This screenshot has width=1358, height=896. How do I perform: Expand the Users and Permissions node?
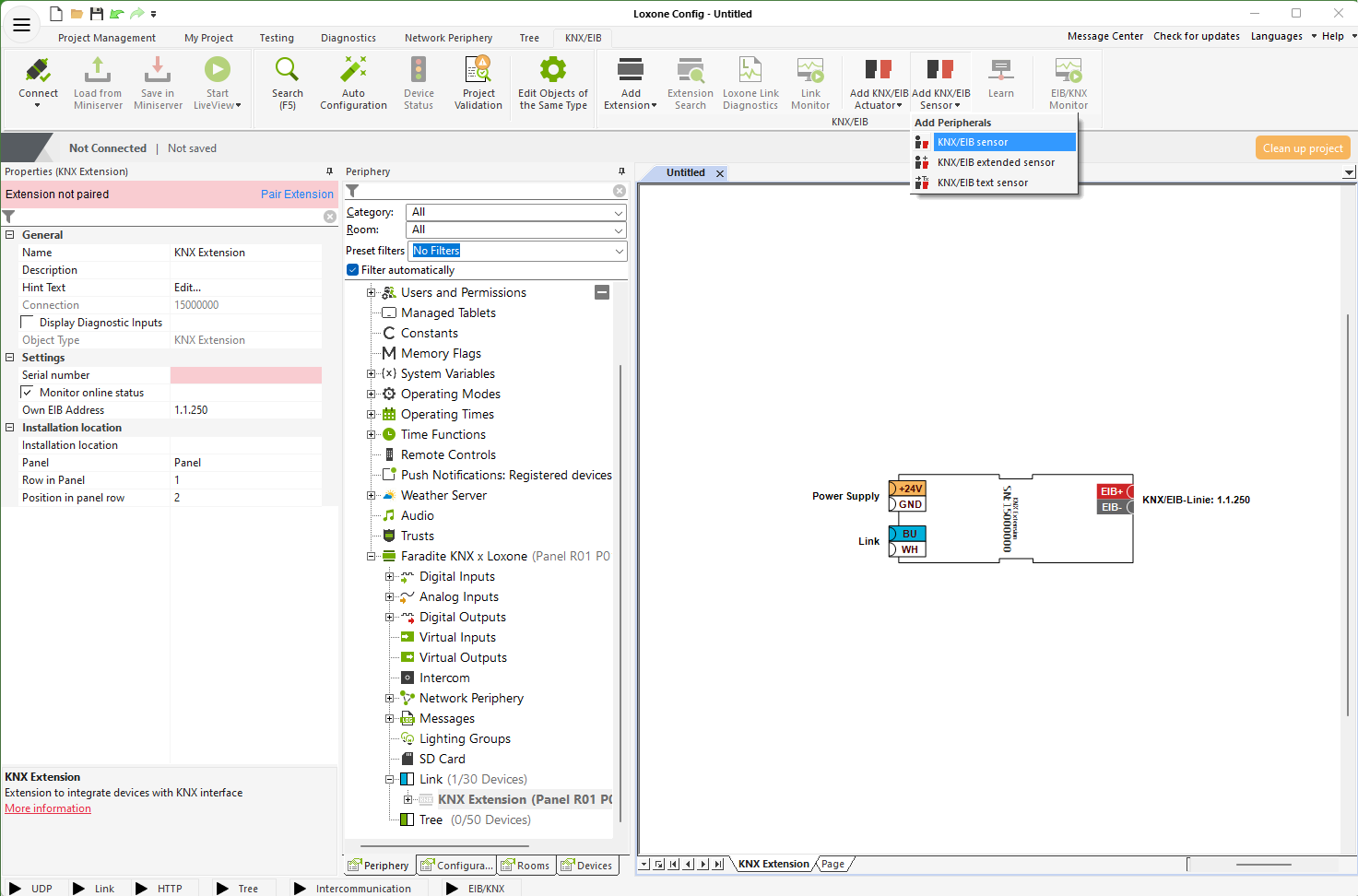[371, 292]
